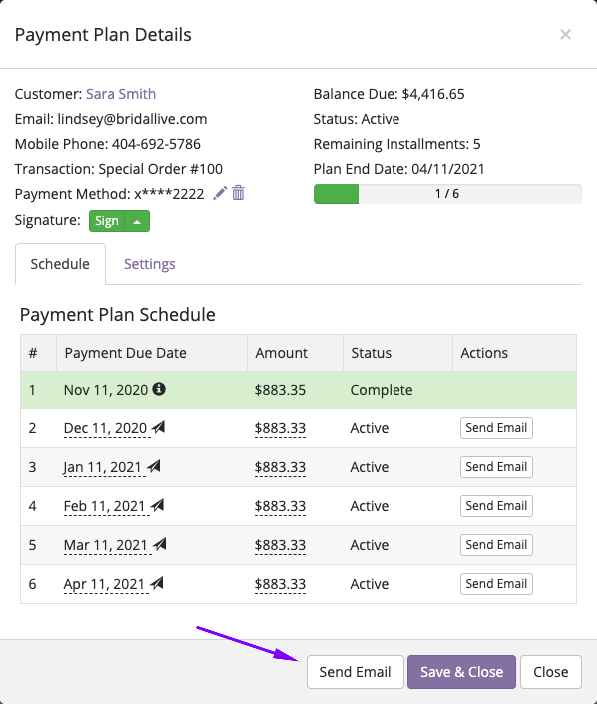Click Save & Close button

click(x=461, y=672)
